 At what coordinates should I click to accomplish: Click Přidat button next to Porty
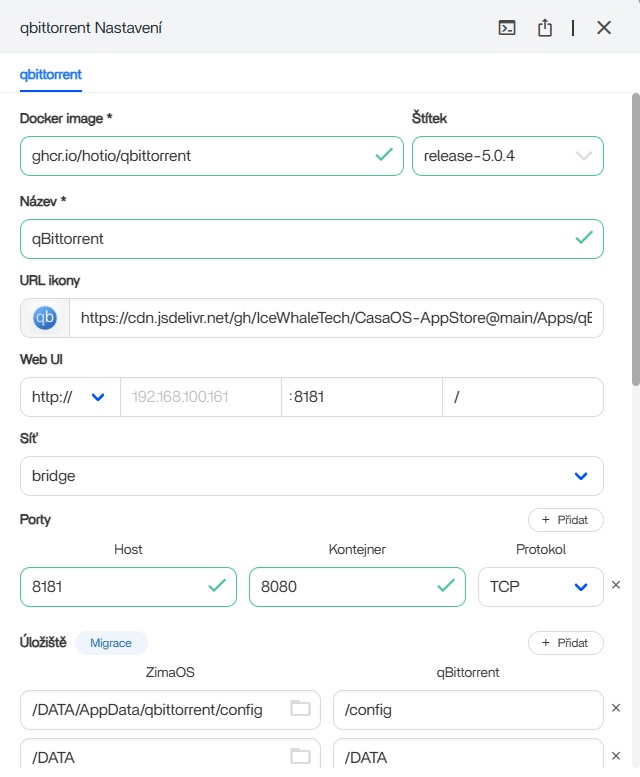coord(565,520)
